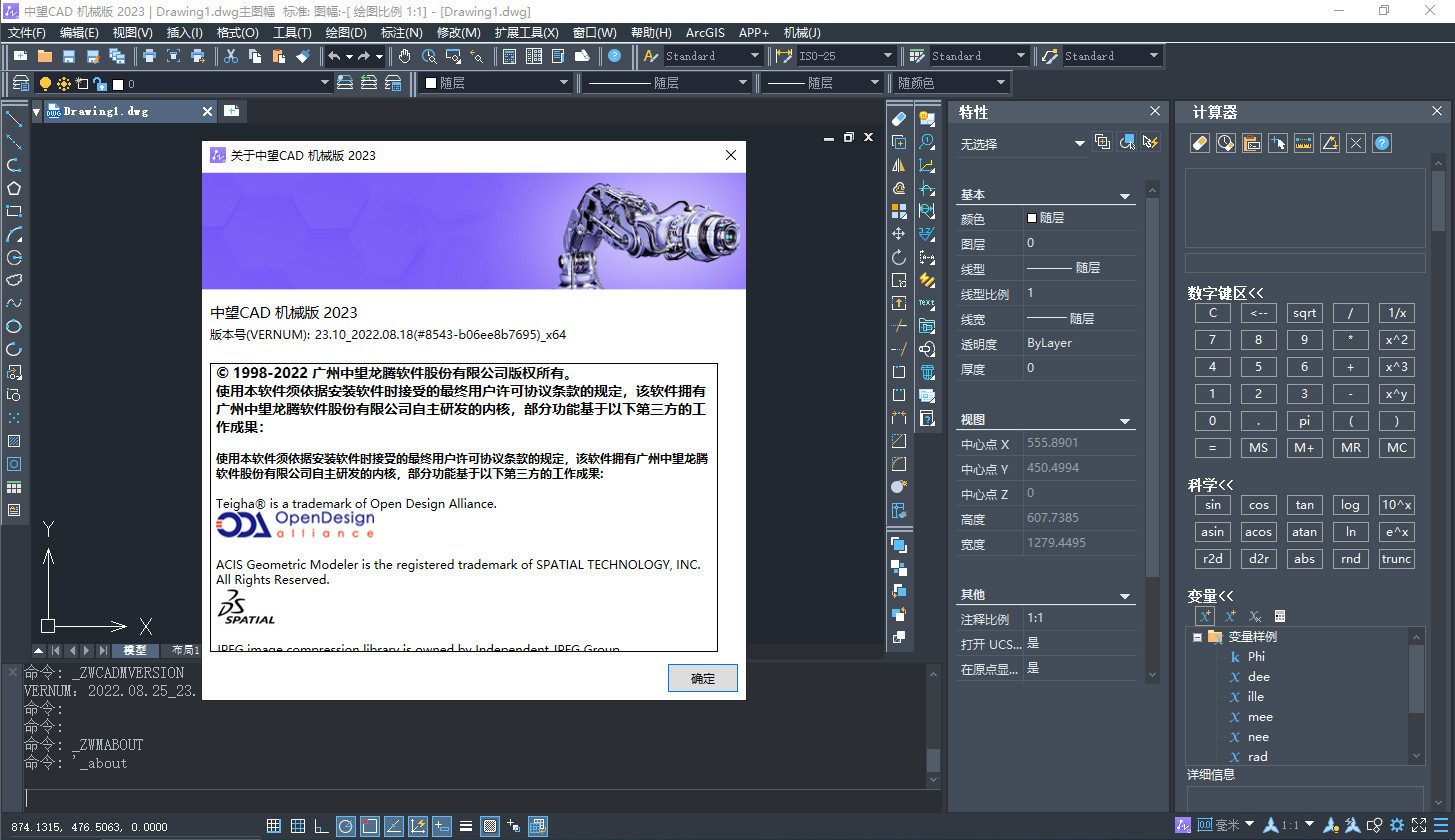1455x840 pixels.
Task: Click the sqrt calculator button
Action: pyautogui.click(x=1304, y=313)
